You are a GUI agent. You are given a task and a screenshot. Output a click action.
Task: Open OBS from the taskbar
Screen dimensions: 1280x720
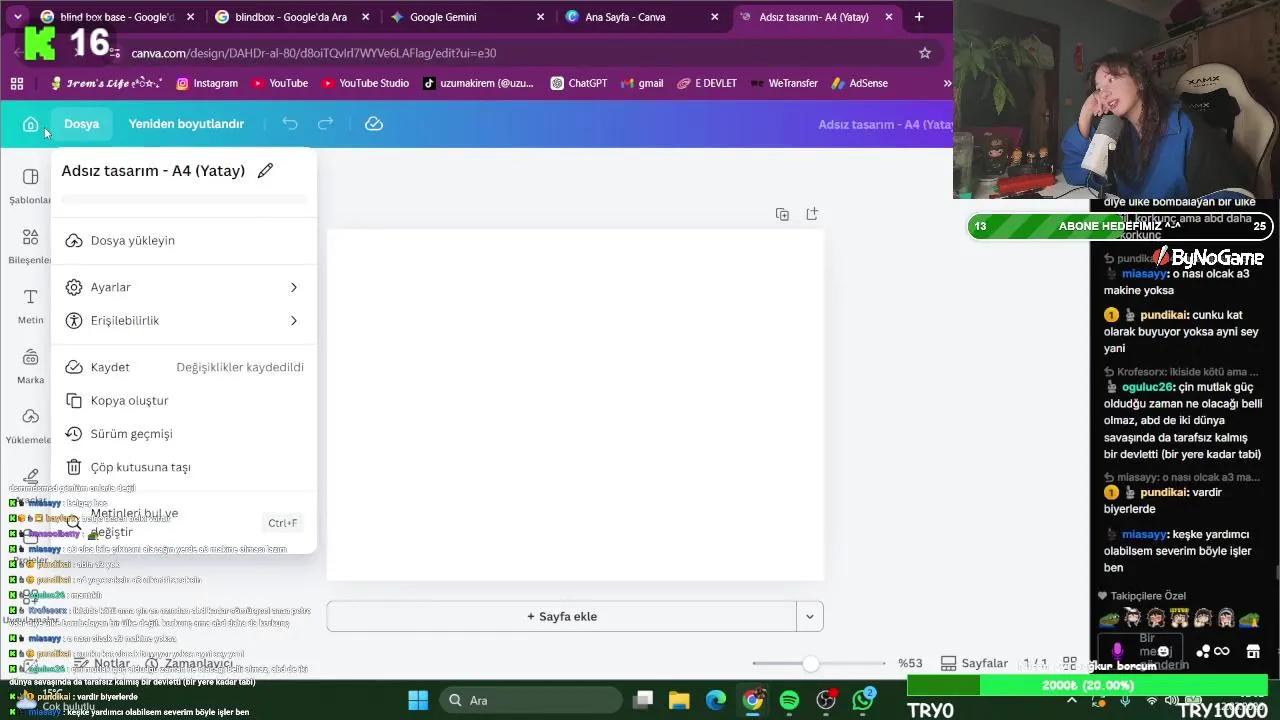(826, 700)
